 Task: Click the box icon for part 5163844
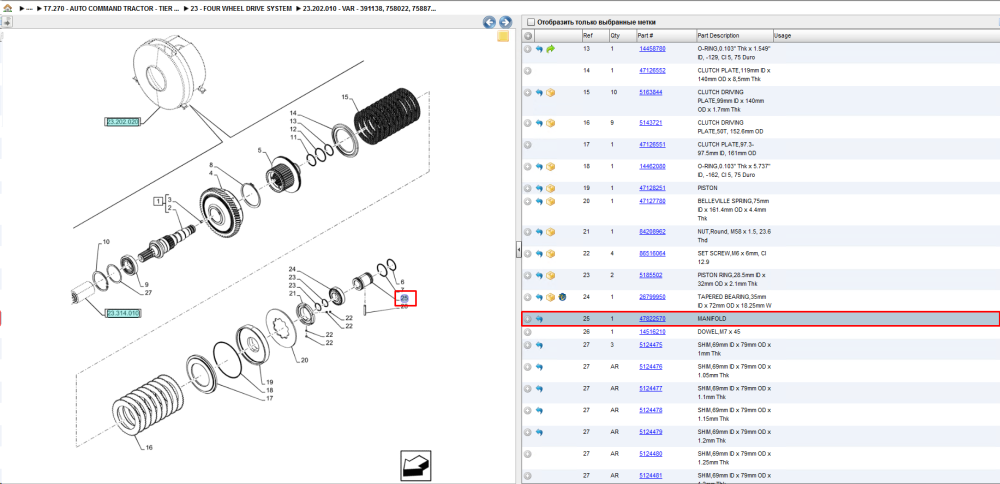click(x=550, y=92)
